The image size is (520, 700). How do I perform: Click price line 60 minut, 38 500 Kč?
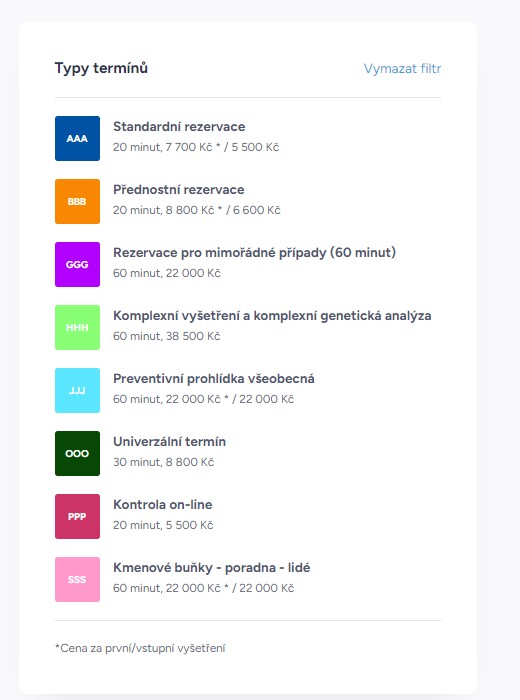click(x=166, y=336)
